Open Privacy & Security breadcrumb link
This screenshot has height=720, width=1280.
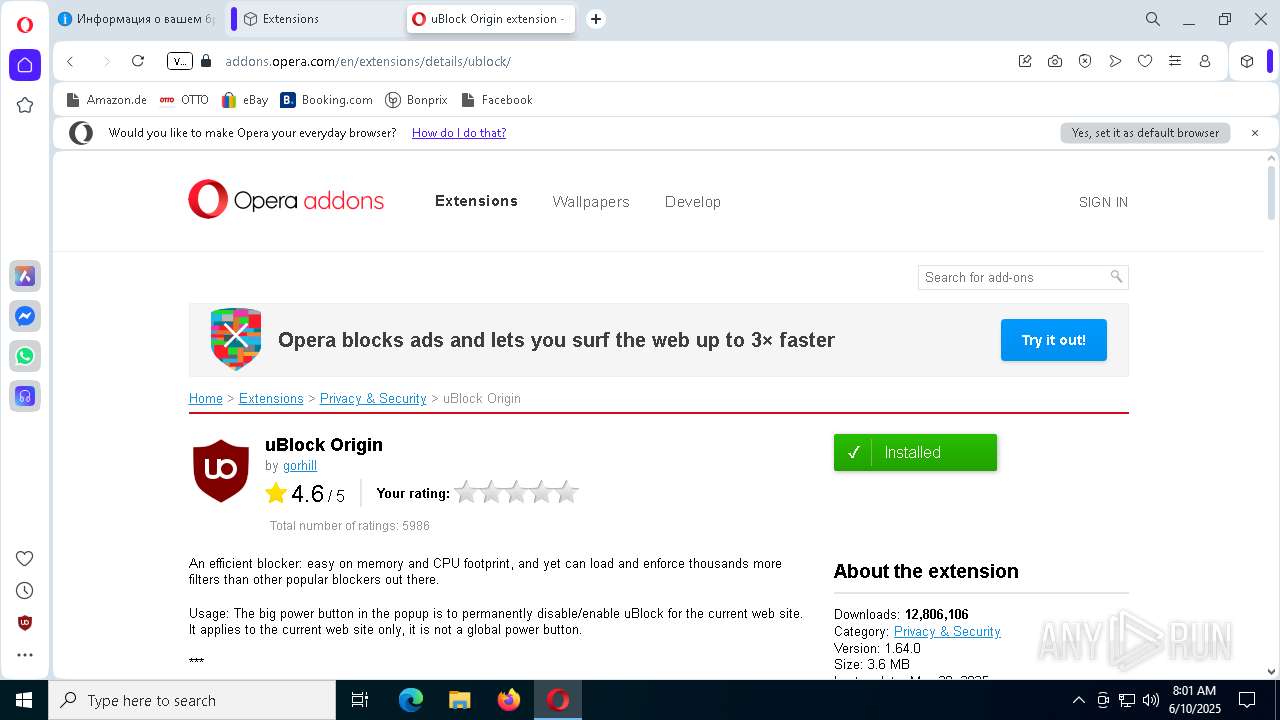pyautogui.click(x=373, y=398)
